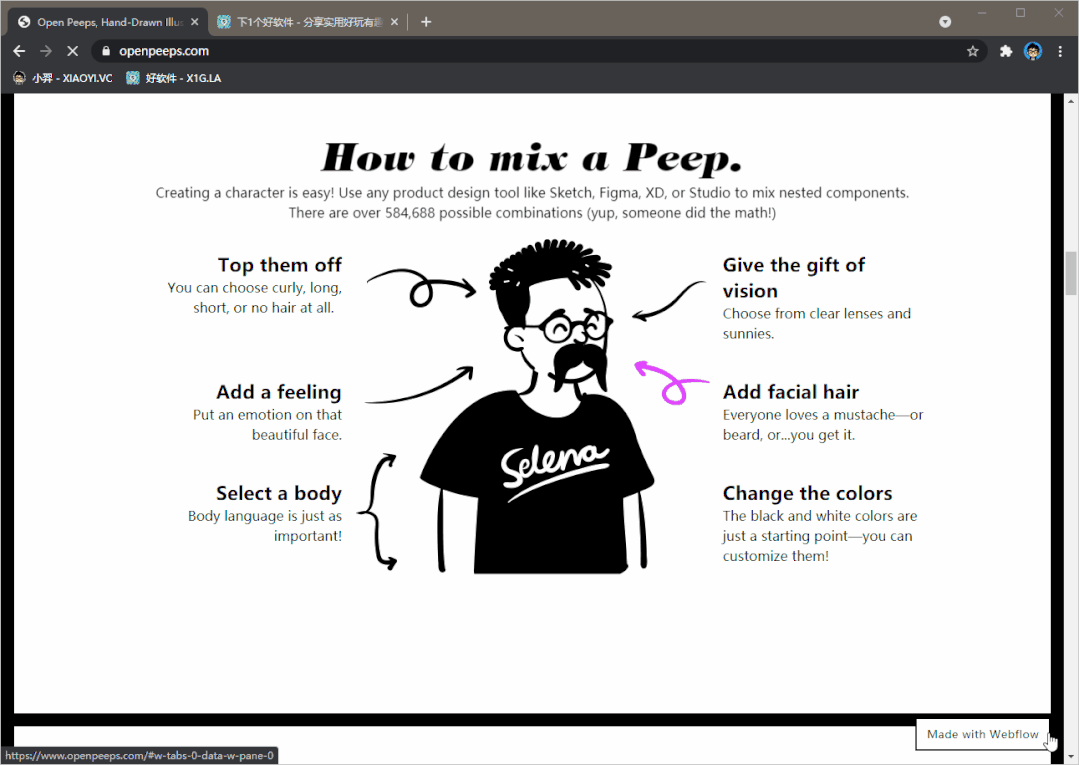Close the Open Peeps tab
The width and height of the screenshot is (1079, 765).
point(194,22)
